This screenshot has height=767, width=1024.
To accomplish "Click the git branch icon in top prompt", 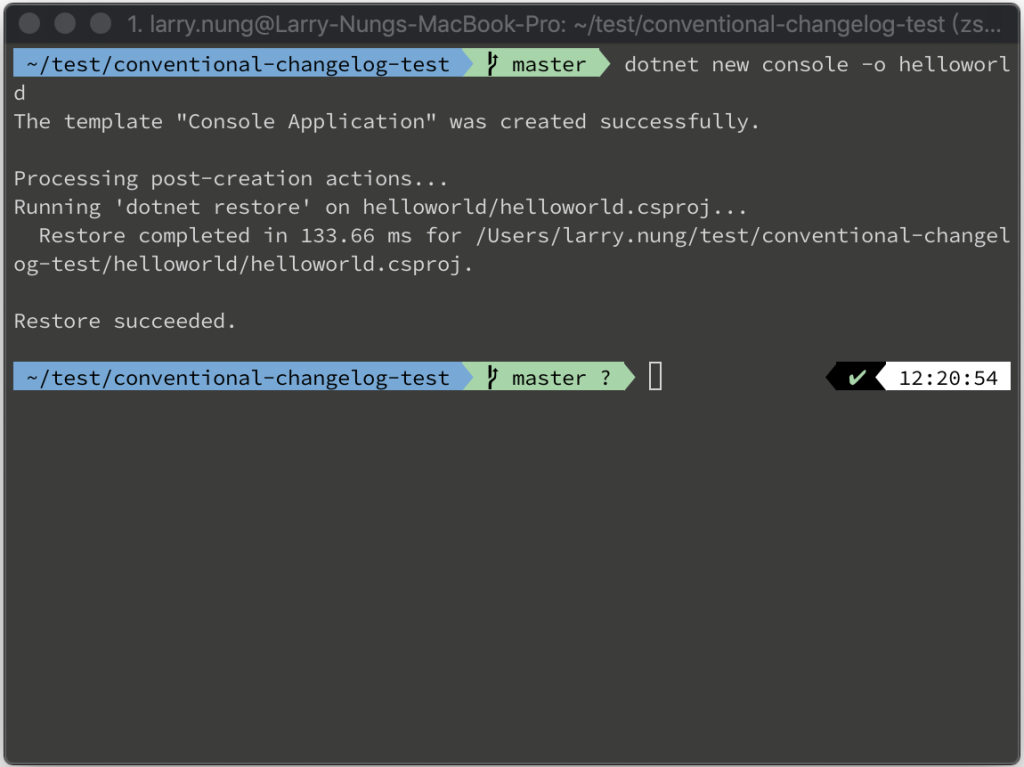I will coord(492,64).
